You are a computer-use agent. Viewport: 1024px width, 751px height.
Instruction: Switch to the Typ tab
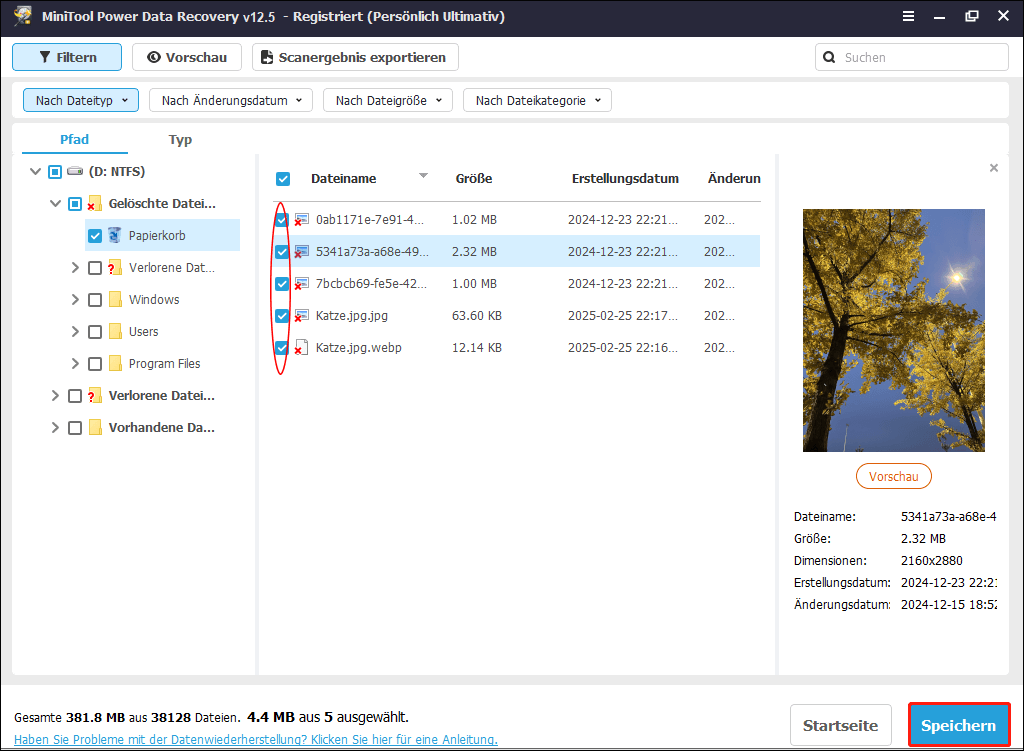180,140
